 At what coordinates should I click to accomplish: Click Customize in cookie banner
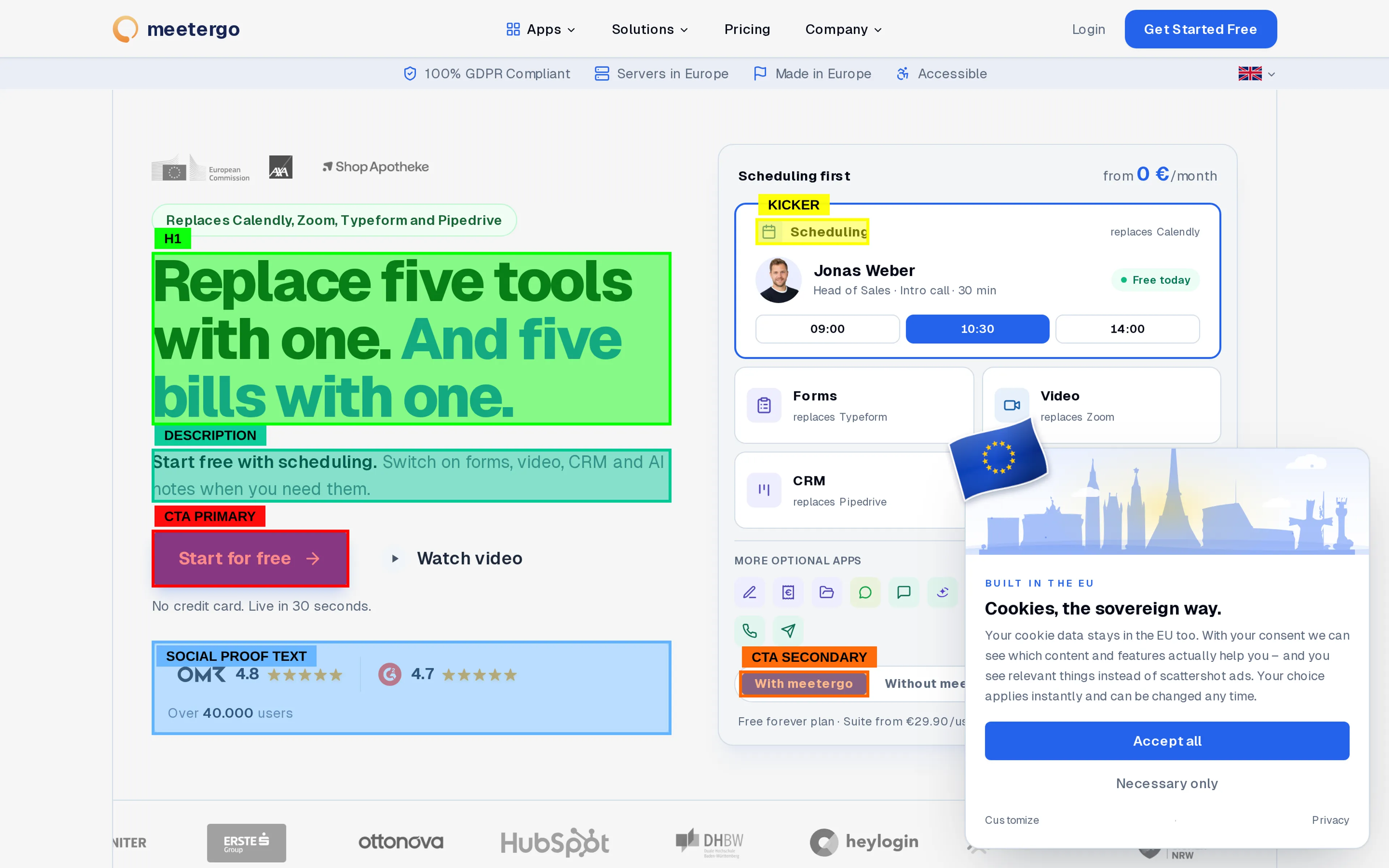point(1012,820)
